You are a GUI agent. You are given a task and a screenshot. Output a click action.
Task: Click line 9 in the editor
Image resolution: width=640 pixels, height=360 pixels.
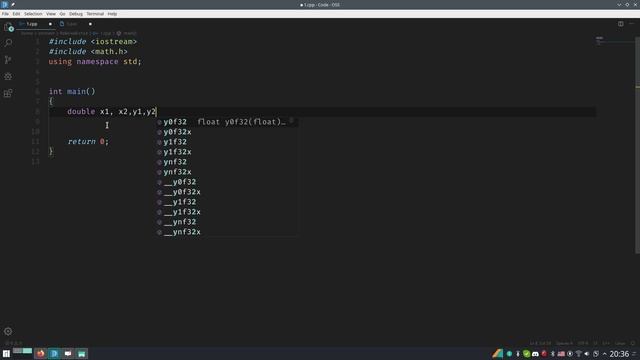click(x=322, y=122)
